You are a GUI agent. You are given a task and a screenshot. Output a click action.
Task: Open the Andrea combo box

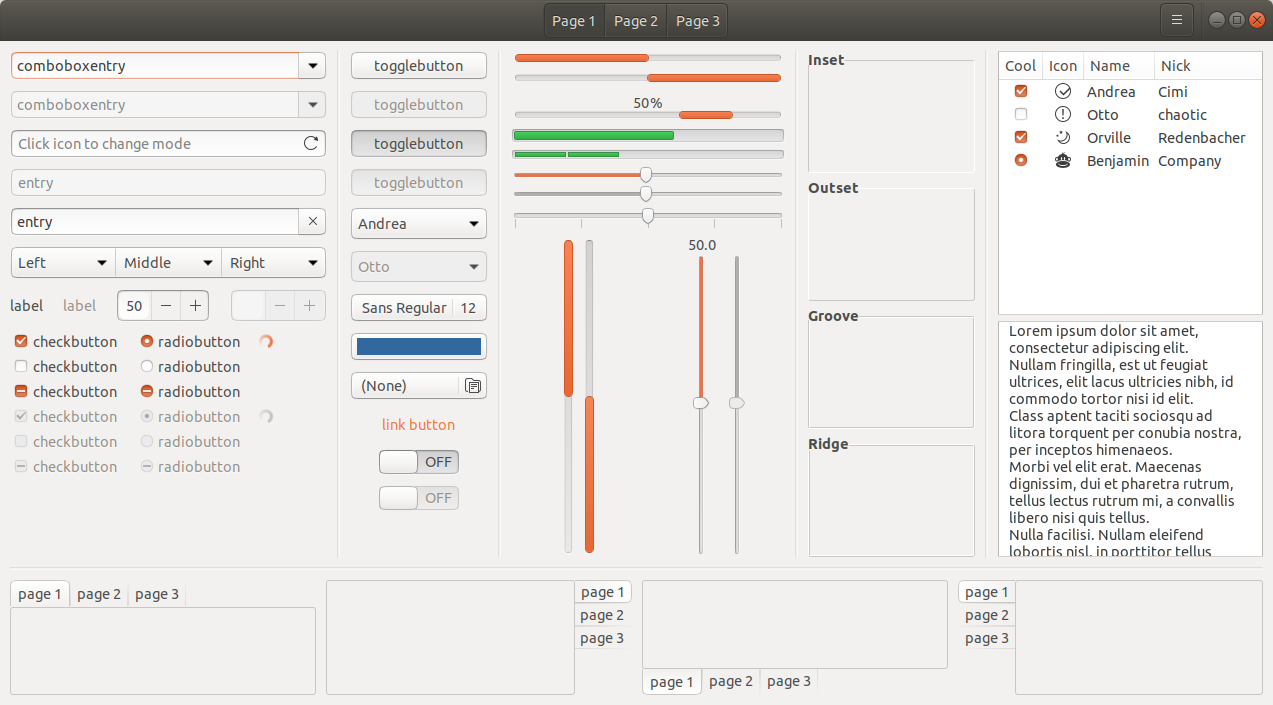coord(419,224)
